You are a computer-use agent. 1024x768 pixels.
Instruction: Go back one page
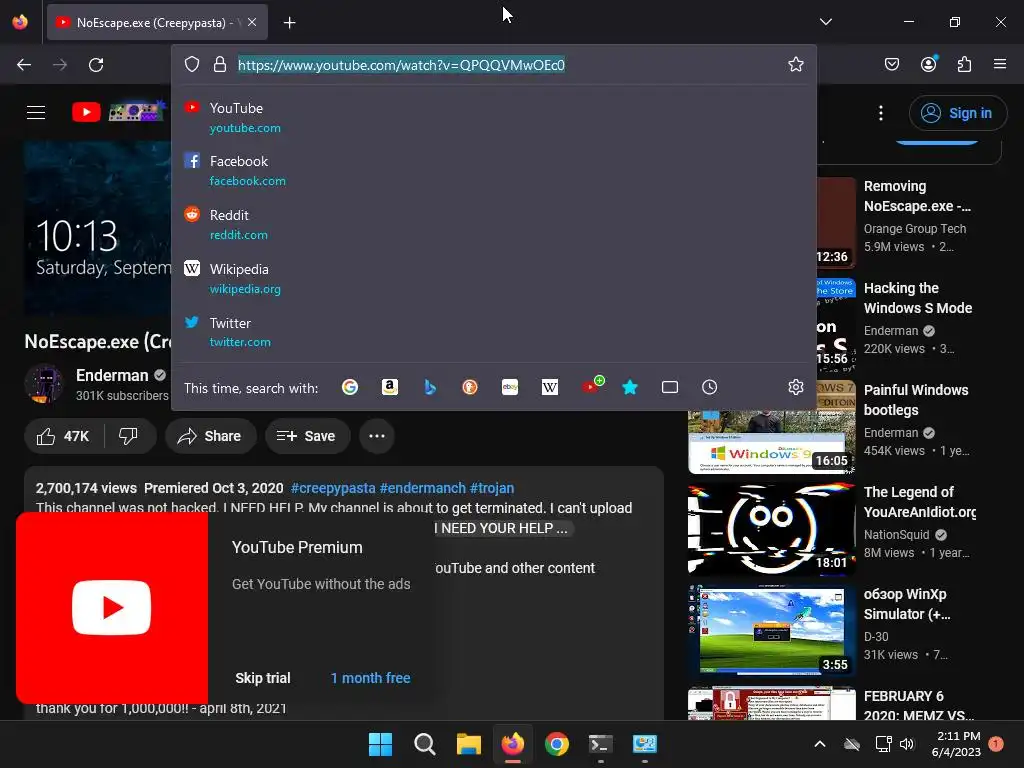(x=24, y=65)
